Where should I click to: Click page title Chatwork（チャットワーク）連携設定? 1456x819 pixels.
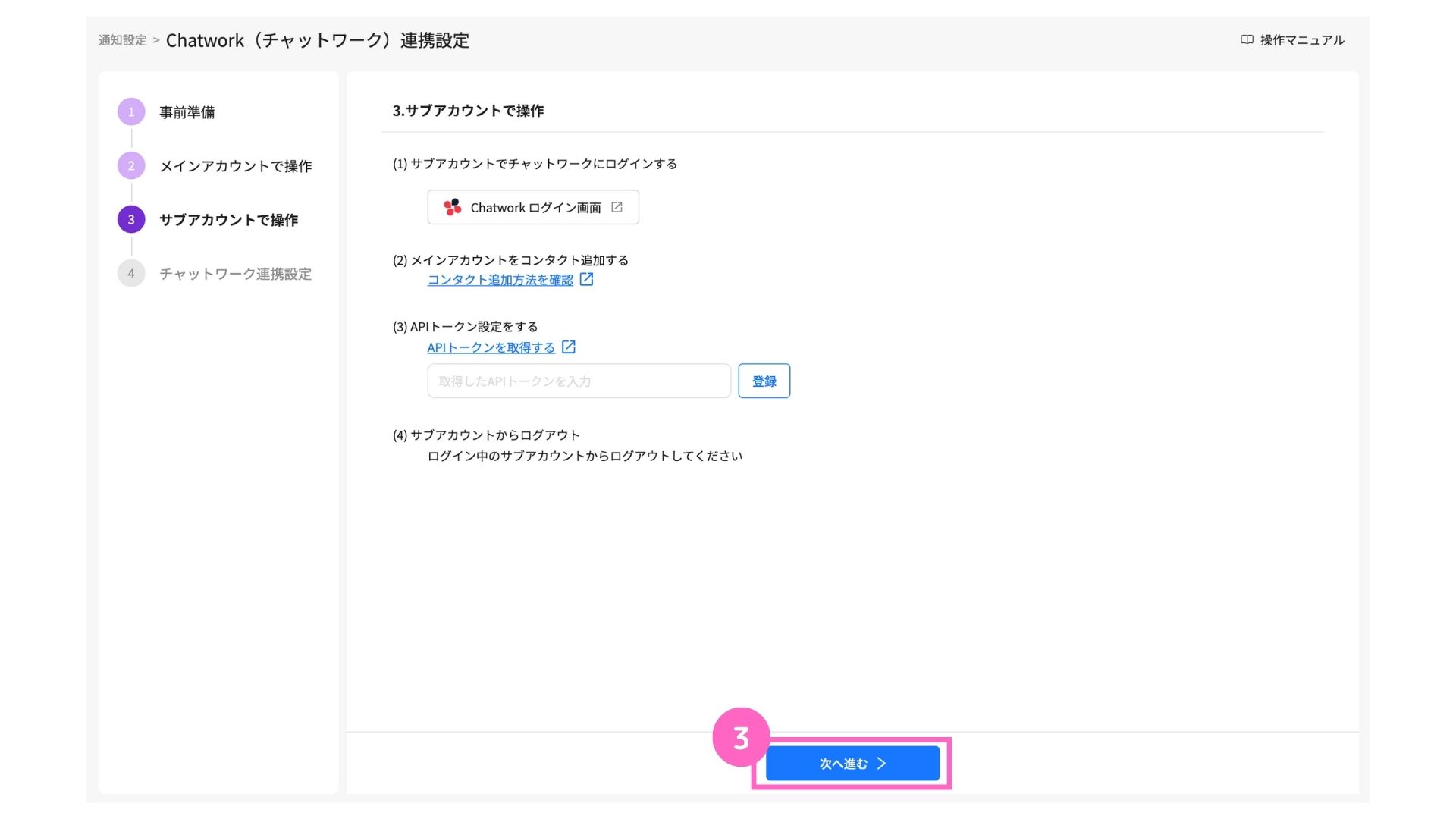318,40
